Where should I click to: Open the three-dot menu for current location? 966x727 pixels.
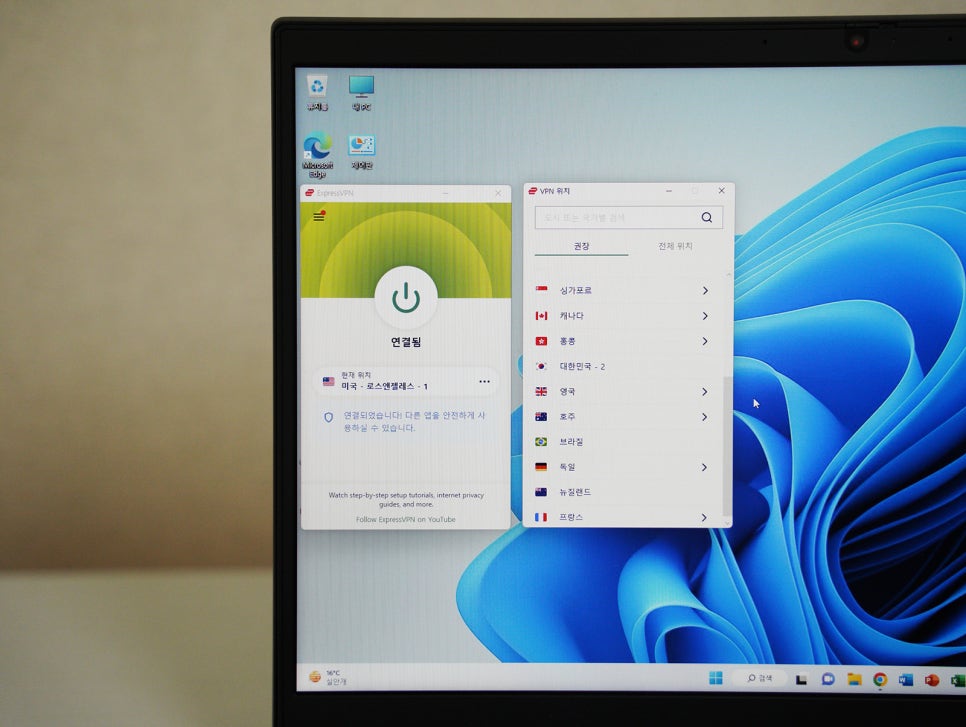(485, 381)
